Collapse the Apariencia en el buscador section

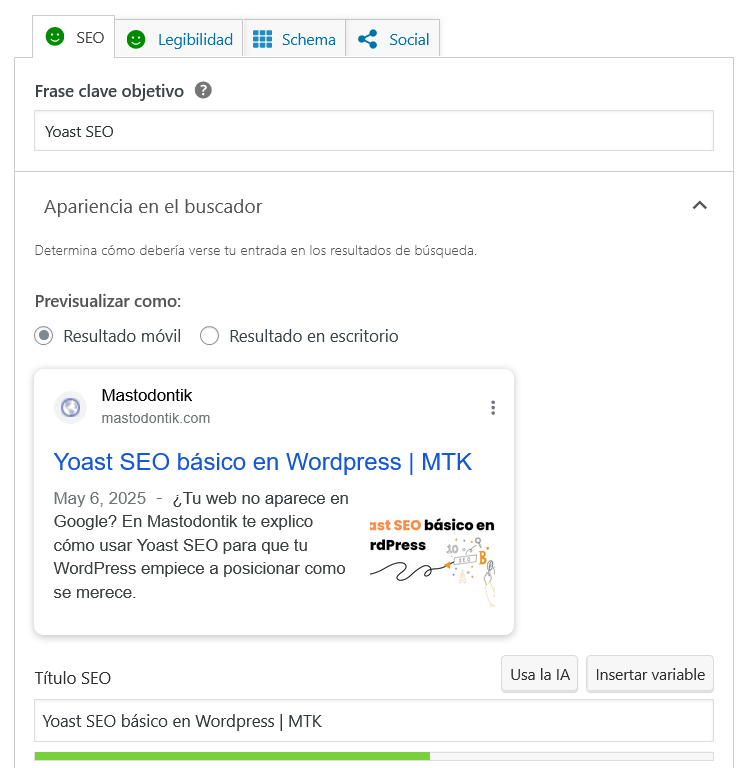tap(700, 206)
